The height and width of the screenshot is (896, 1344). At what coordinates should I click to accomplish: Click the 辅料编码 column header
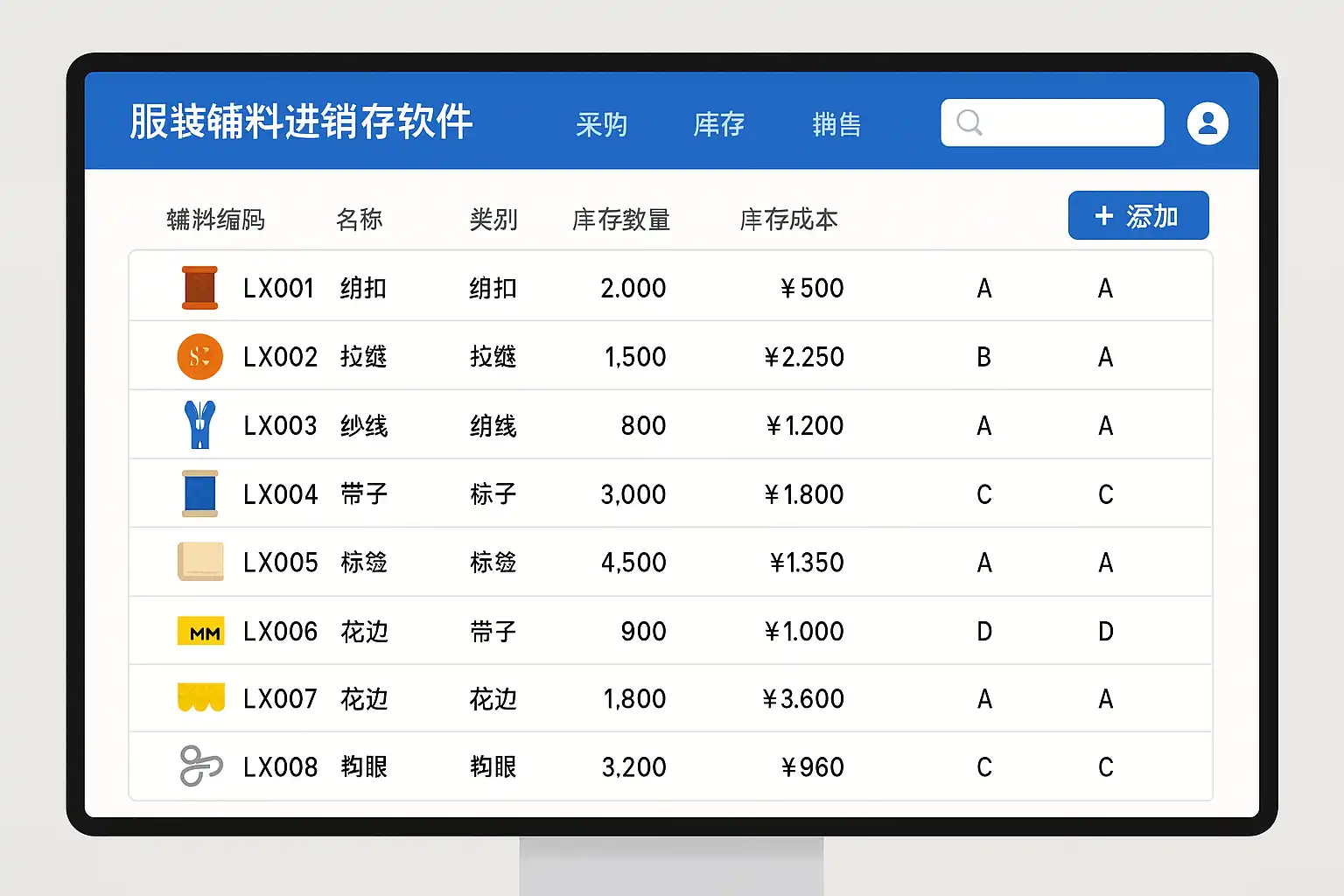point(215,220)
